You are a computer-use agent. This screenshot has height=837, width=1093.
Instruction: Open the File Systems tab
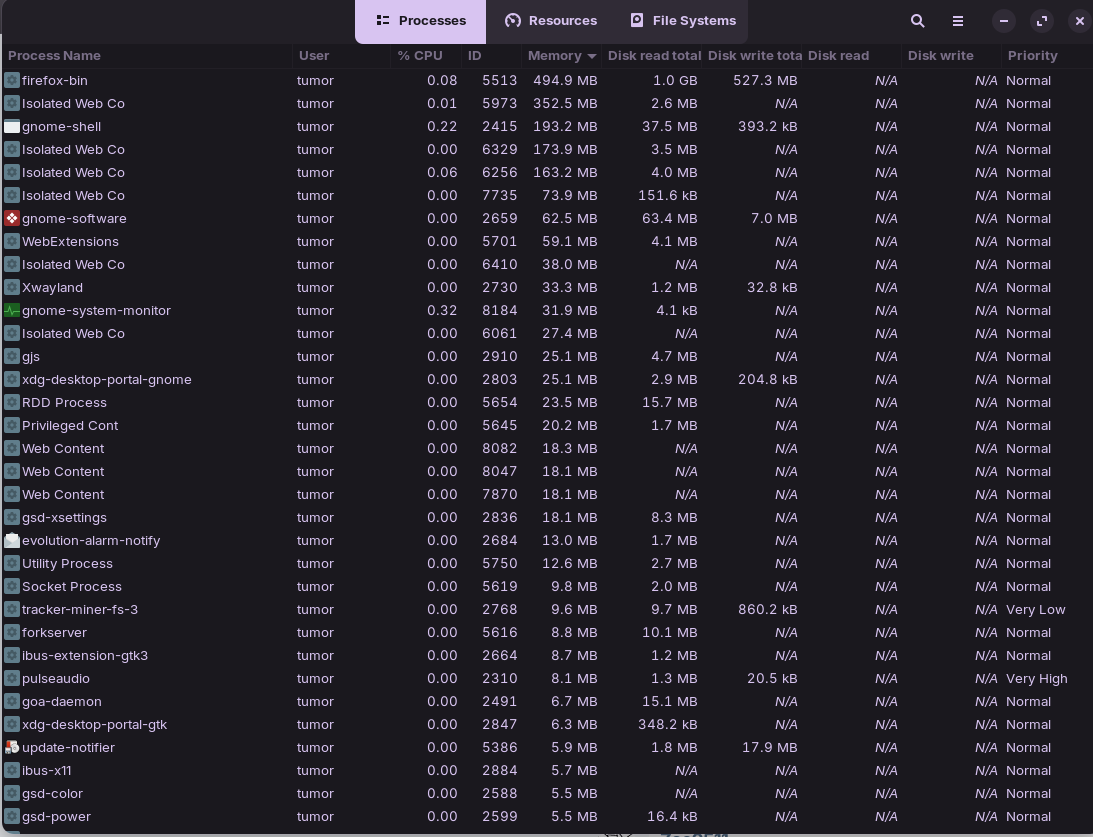coord(683,21)
